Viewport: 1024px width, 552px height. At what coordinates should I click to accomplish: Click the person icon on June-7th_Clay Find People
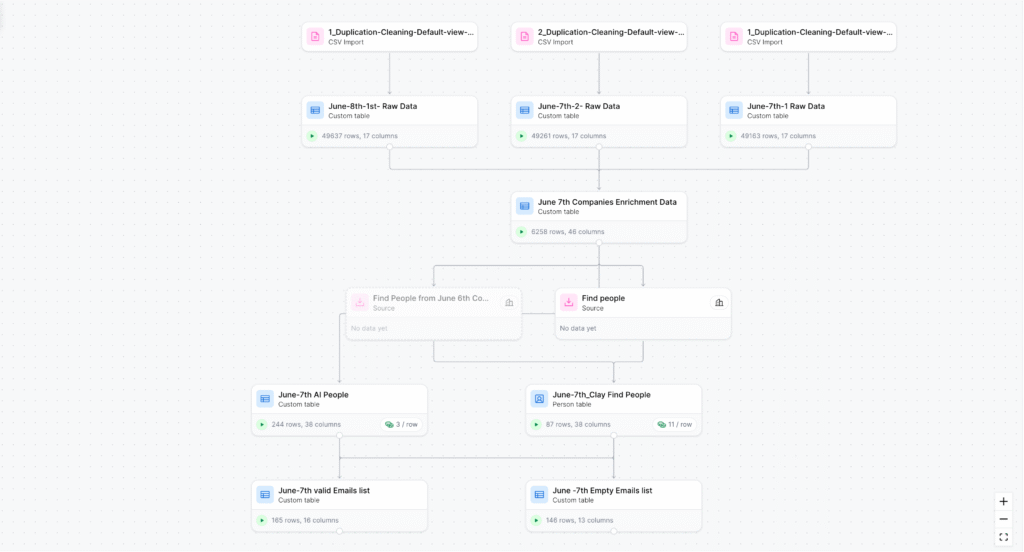(x=539, y=399)
